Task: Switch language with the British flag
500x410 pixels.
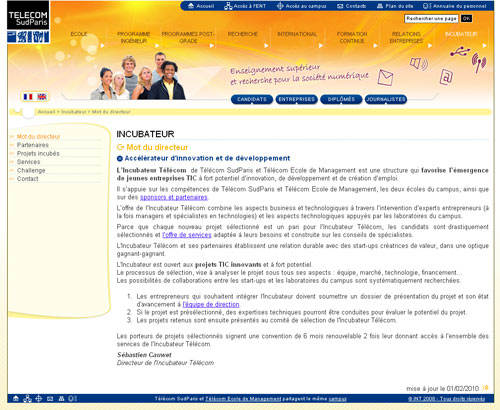Action: [x=42, y=97]
